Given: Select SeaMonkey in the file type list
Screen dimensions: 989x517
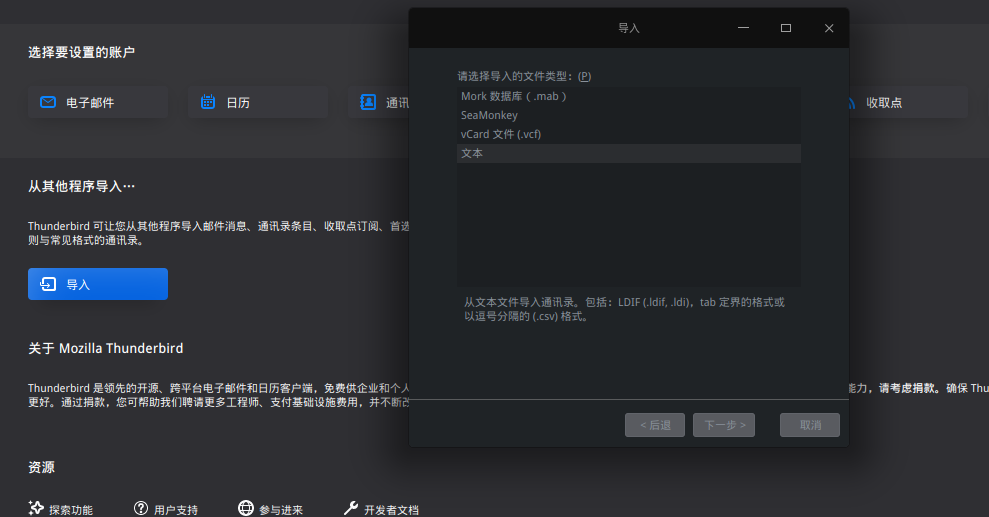Looking at the screenshot, I should 629,115.
